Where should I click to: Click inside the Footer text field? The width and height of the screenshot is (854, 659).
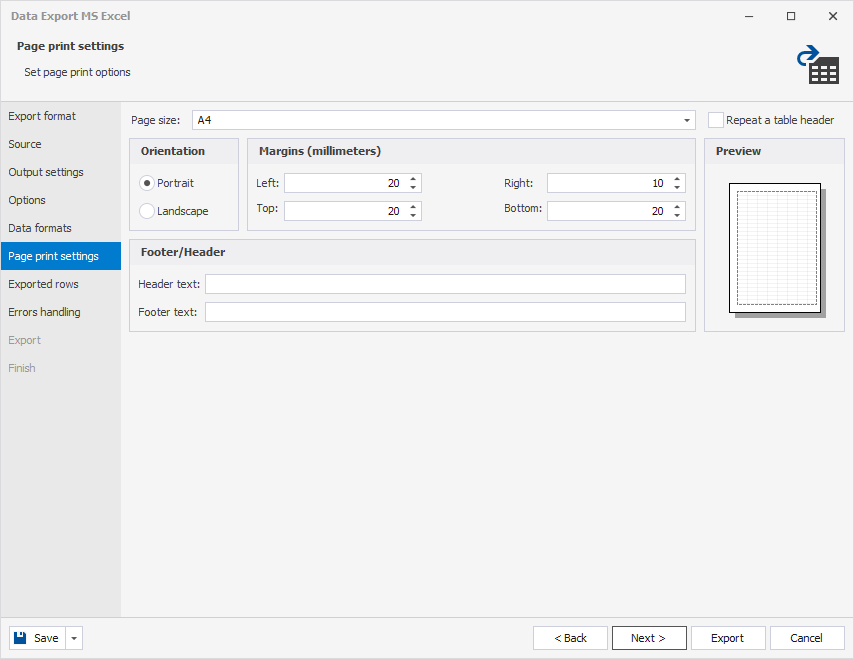445,312
